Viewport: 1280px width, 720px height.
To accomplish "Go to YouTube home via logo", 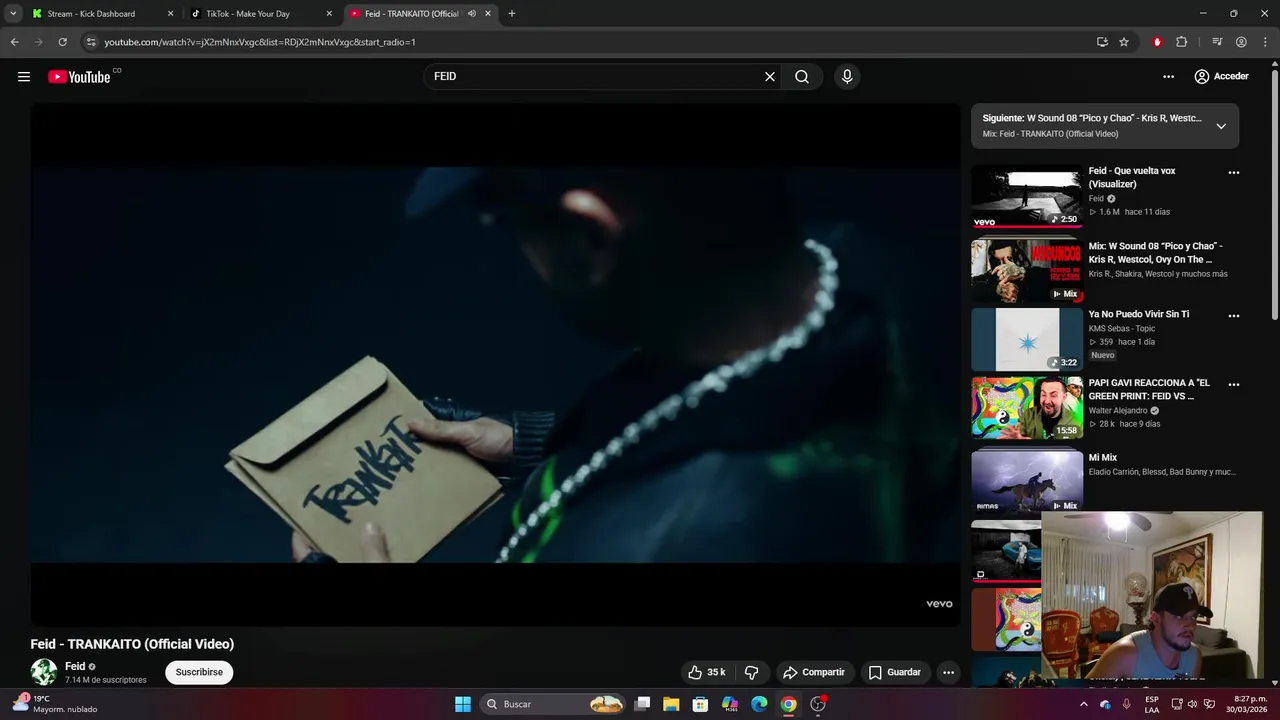I will [79, 77].
